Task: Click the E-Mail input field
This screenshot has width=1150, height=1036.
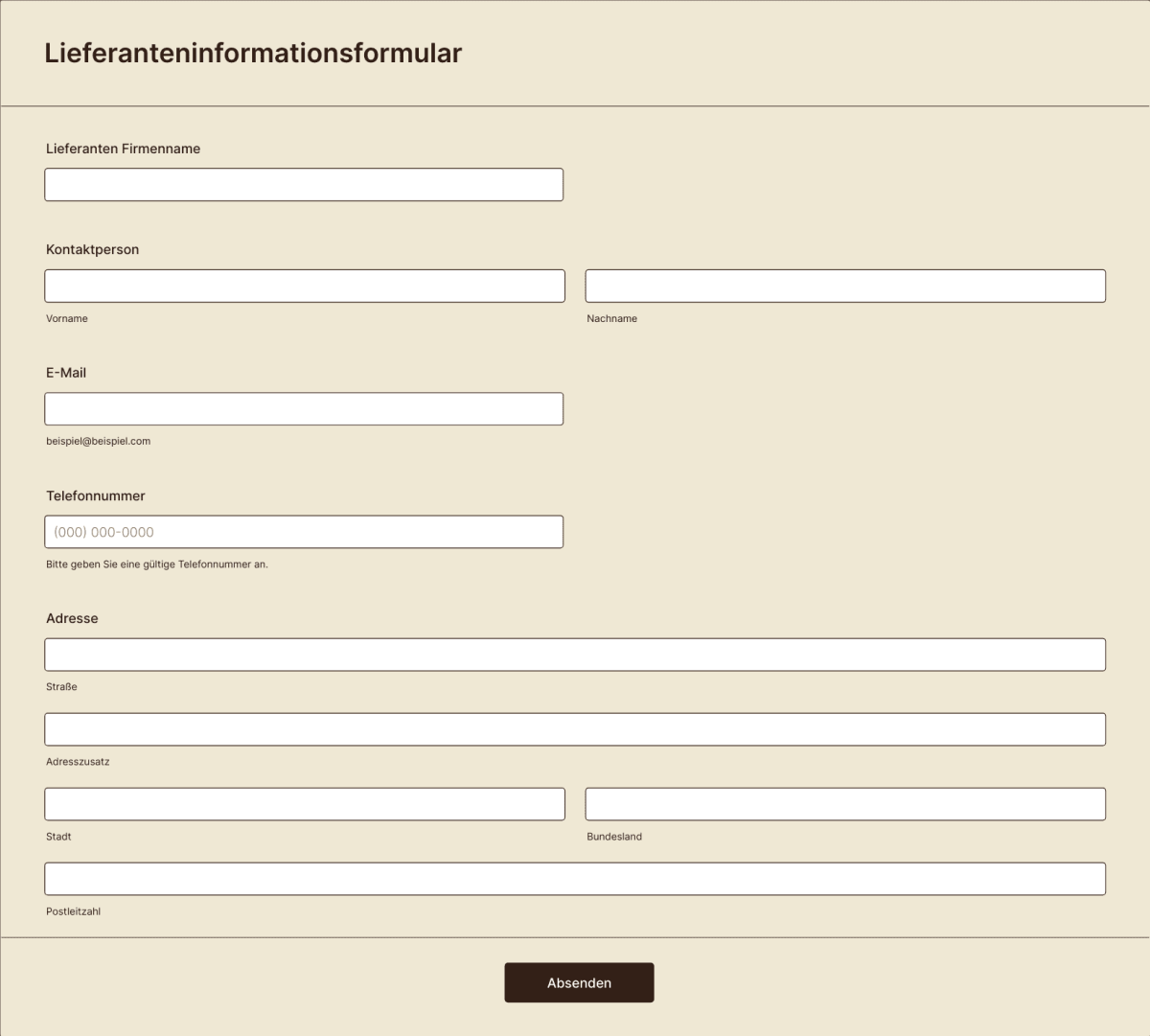Action: click(304, 408)
